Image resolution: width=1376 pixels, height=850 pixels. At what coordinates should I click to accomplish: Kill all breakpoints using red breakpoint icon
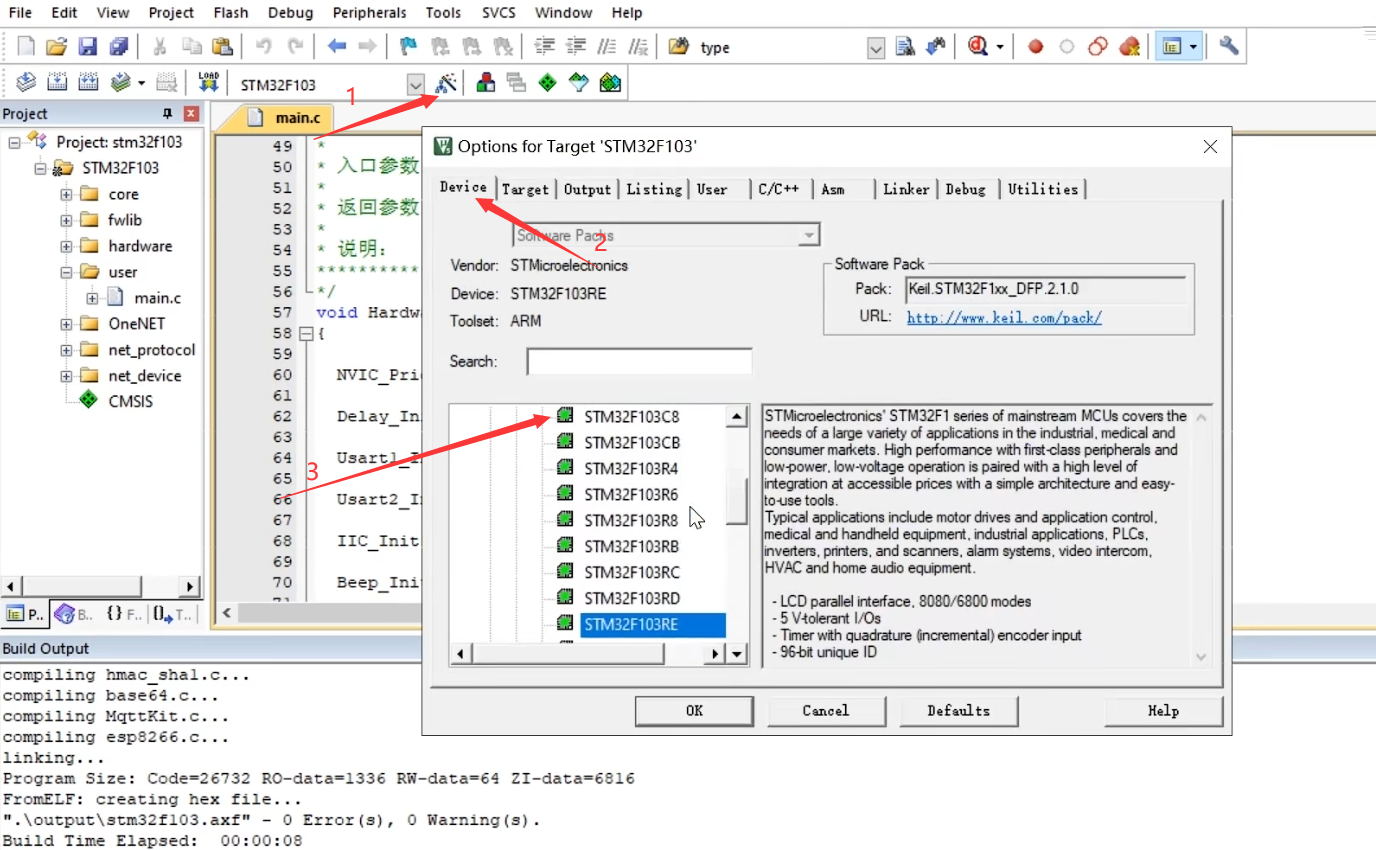1130,47
